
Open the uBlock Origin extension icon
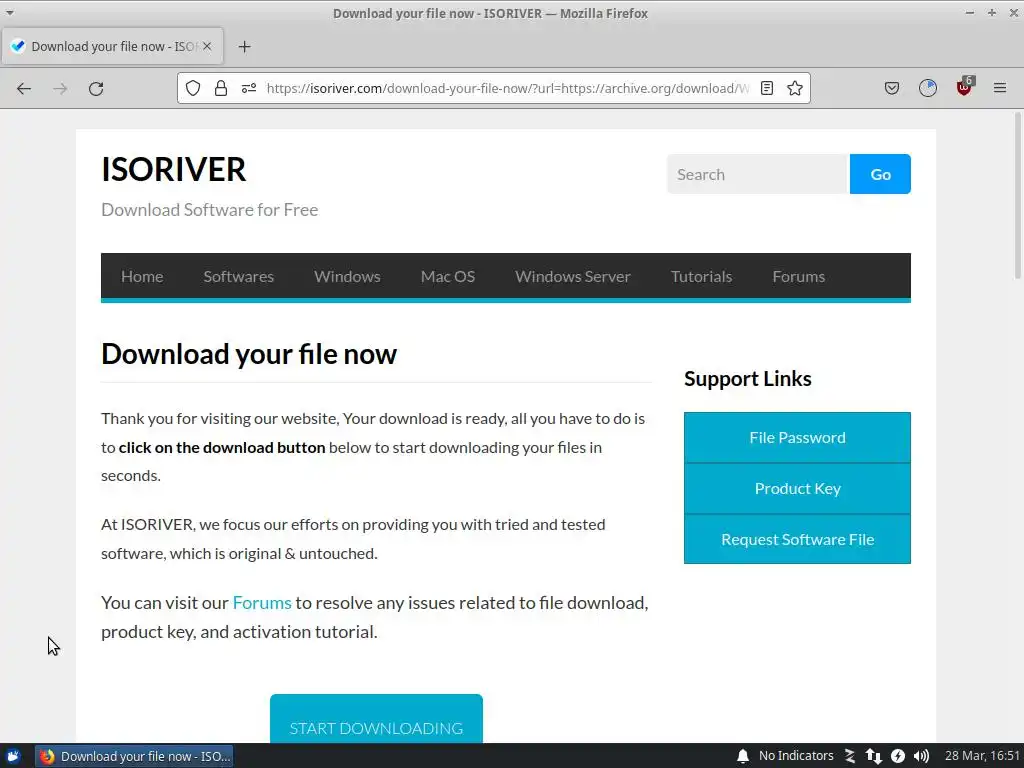coord(965,87)
